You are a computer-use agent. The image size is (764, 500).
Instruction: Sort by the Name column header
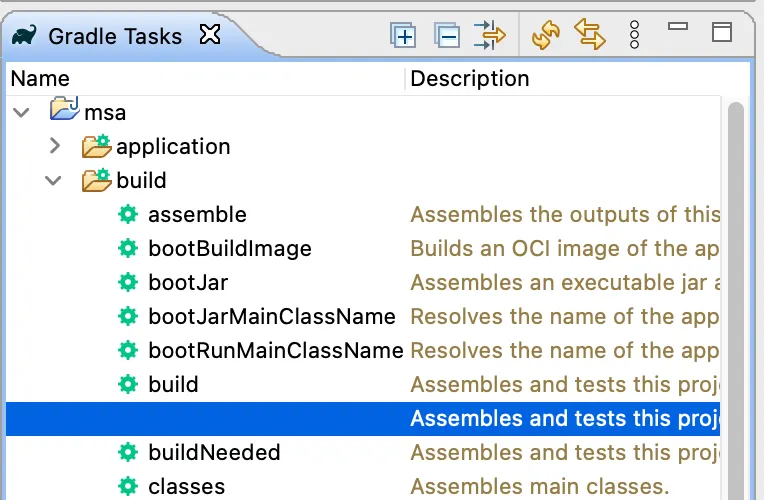pos(40,78)
